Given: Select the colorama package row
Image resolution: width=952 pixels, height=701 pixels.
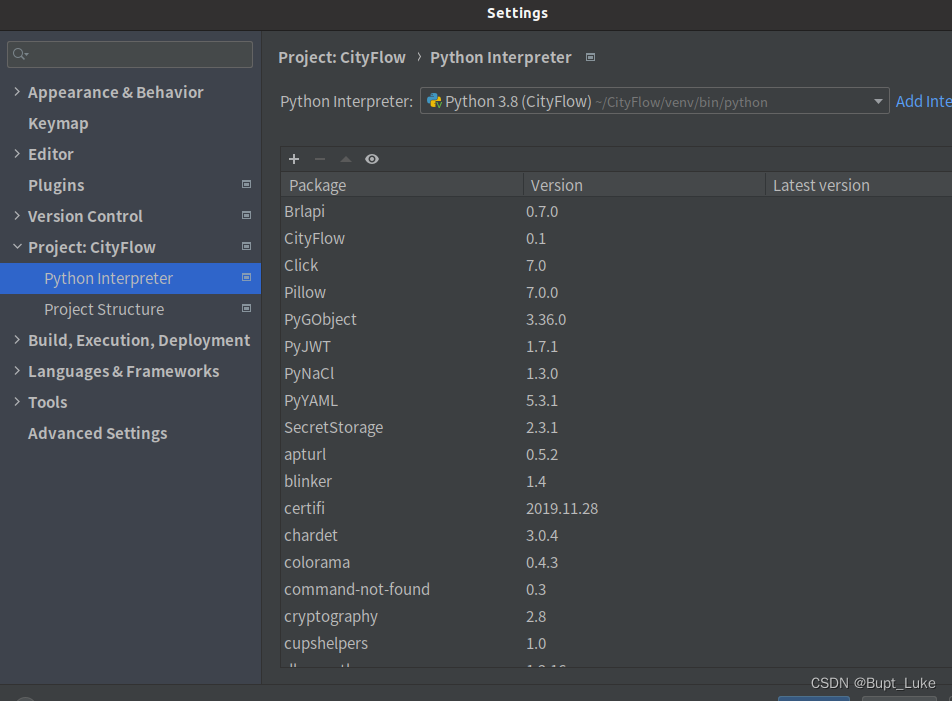Looking at the screenshot, I should click(616, 563).
